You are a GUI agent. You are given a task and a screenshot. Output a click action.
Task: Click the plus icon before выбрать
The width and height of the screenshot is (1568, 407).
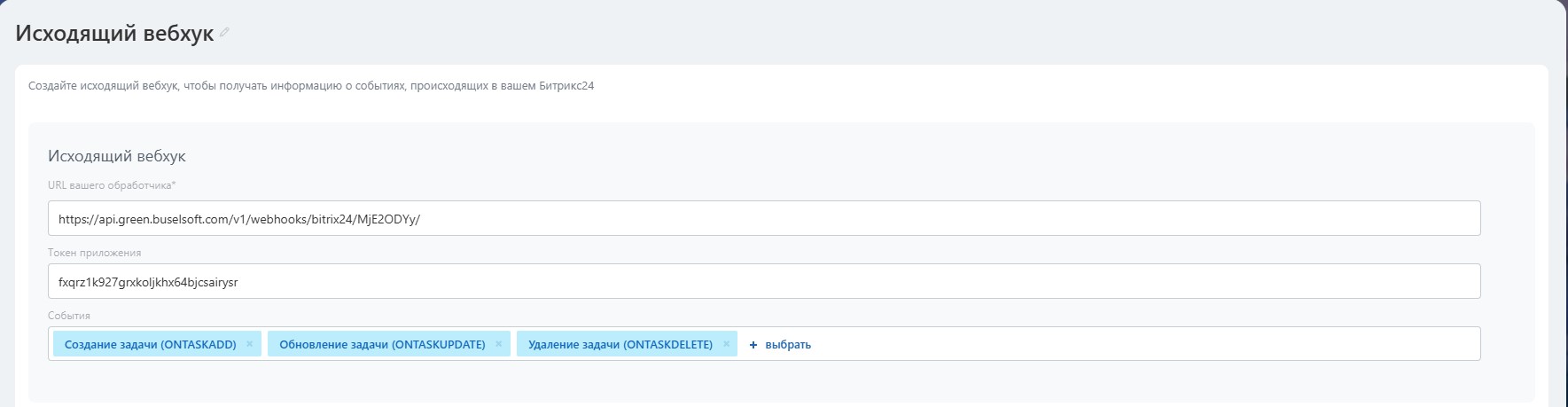tap(753, 345)
